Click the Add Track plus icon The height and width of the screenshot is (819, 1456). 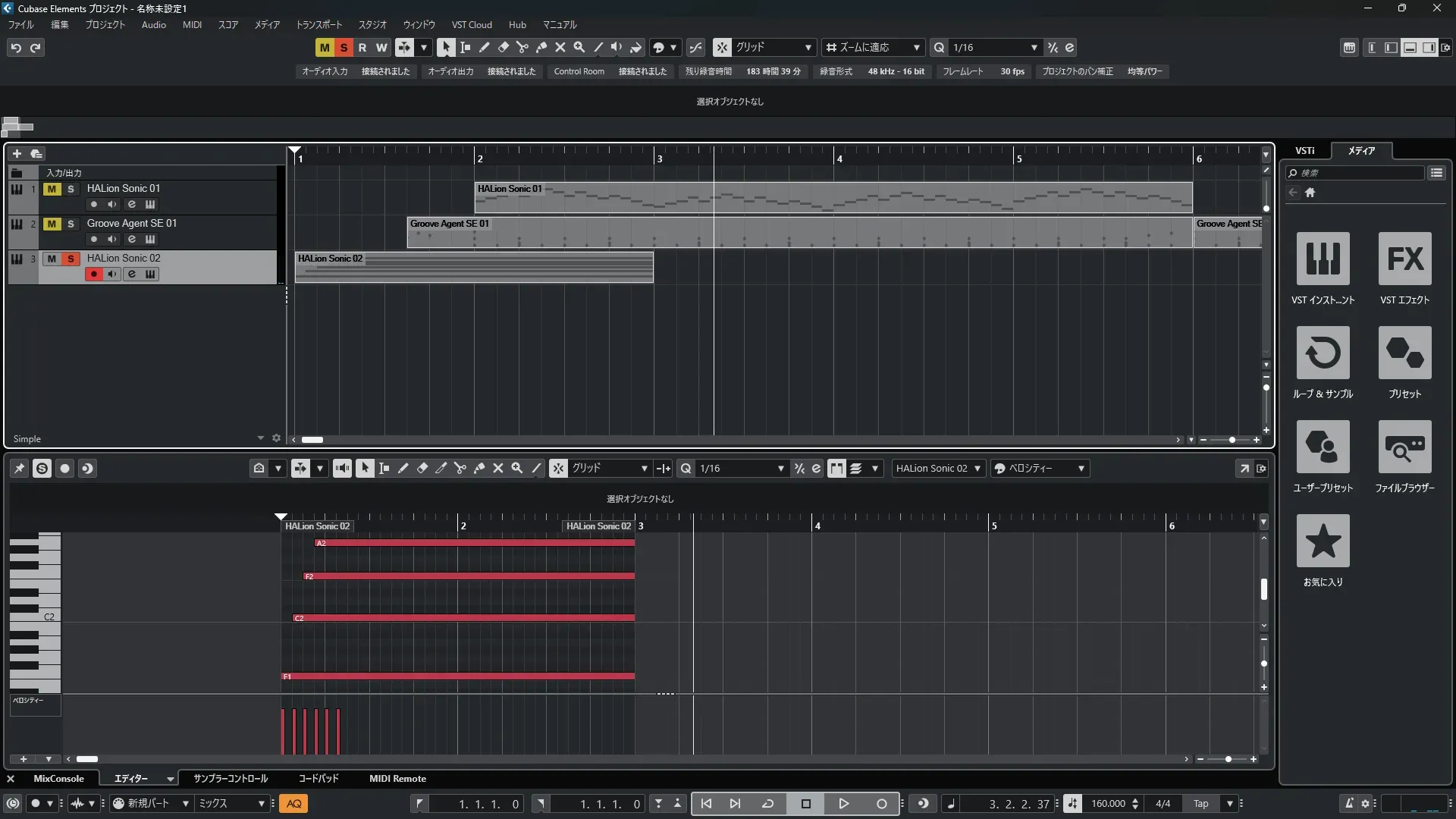tap(17, 153)
